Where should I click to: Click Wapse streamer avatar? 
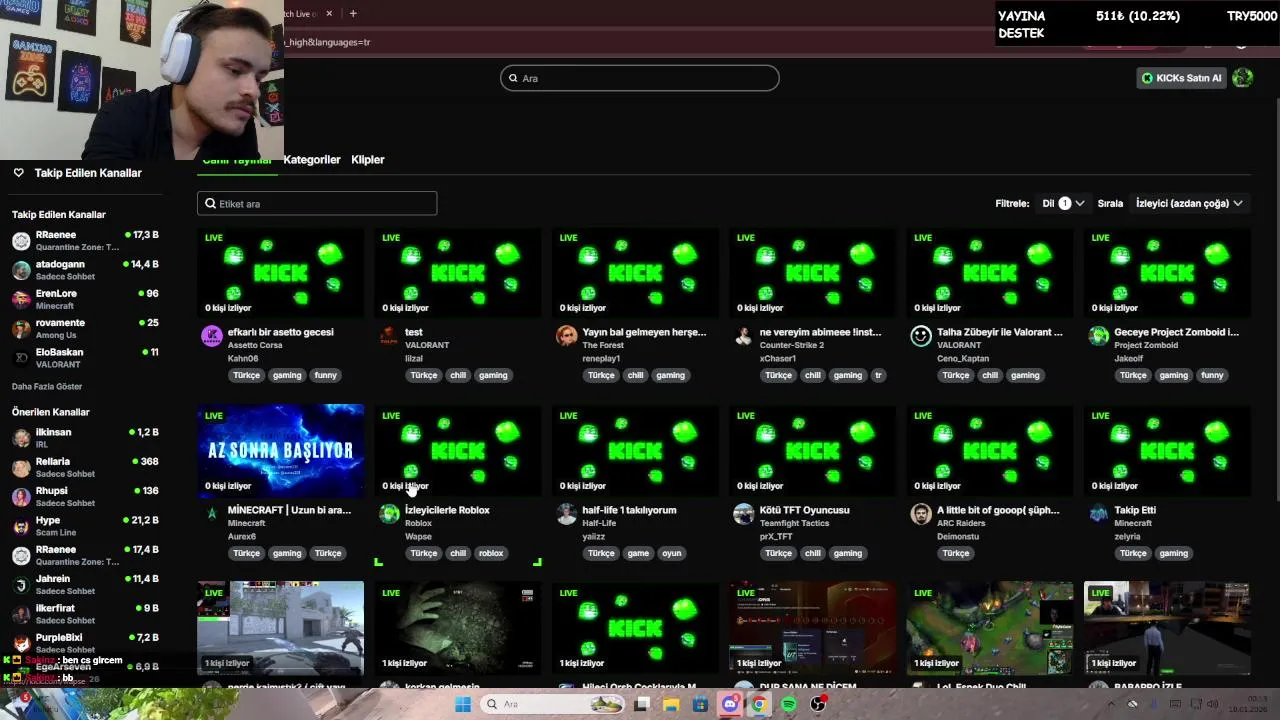389,514
